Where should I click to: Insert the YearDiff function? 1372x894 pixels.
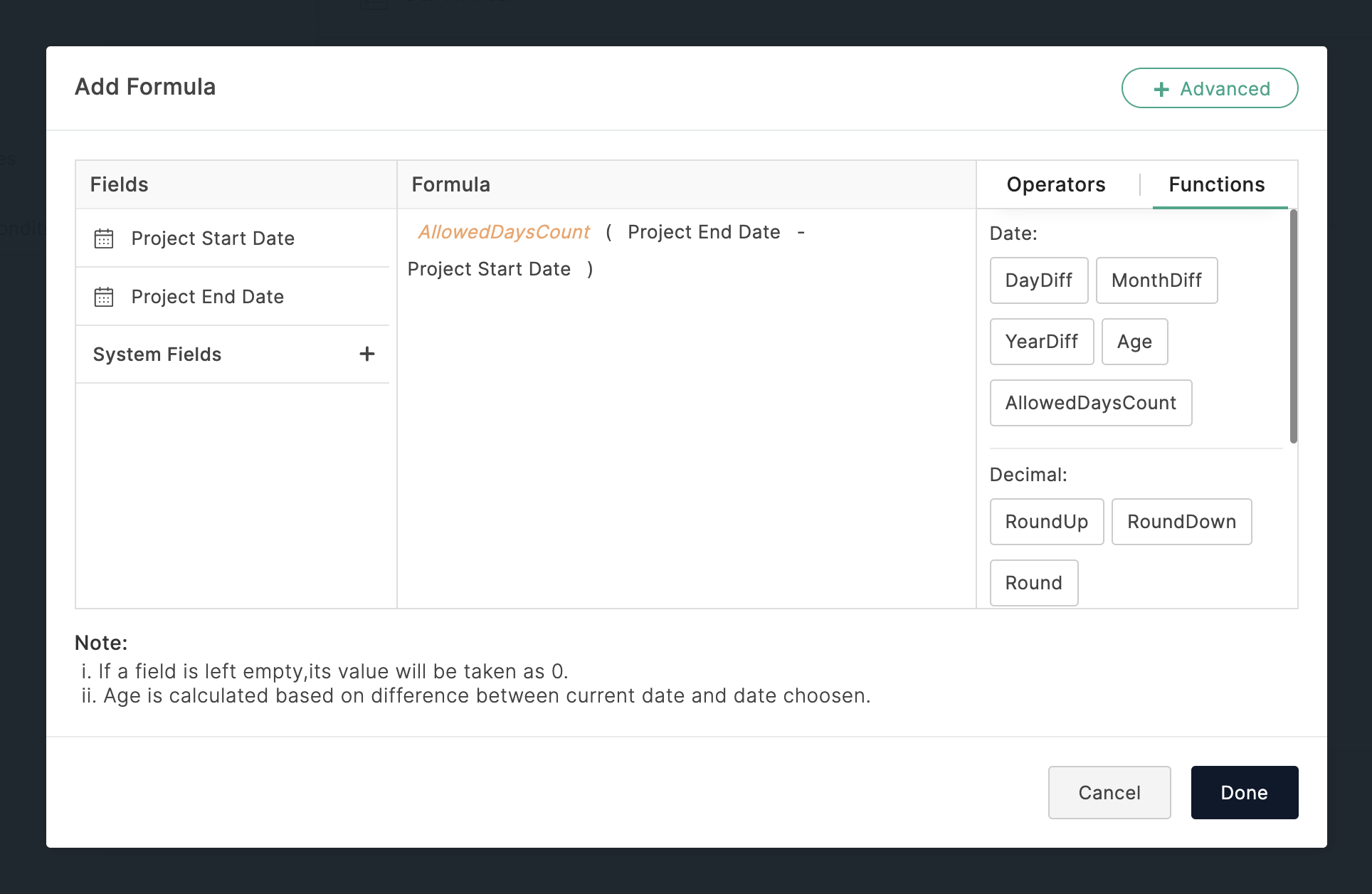pyautogui.click(x=1042, y=342)
